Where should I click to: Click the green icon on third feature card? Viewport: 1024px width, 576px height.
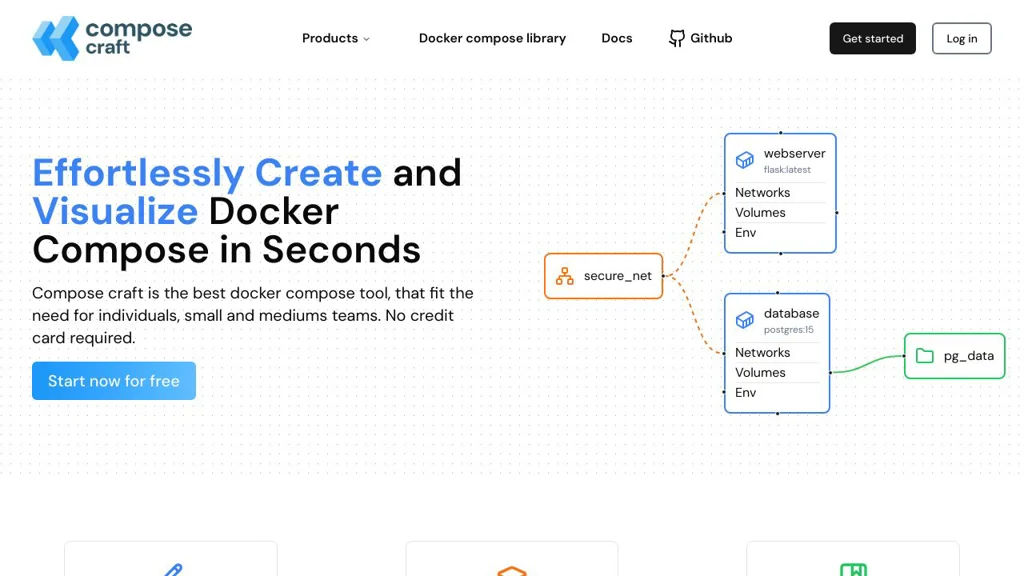pyautogui.click(x=853, y=569)
